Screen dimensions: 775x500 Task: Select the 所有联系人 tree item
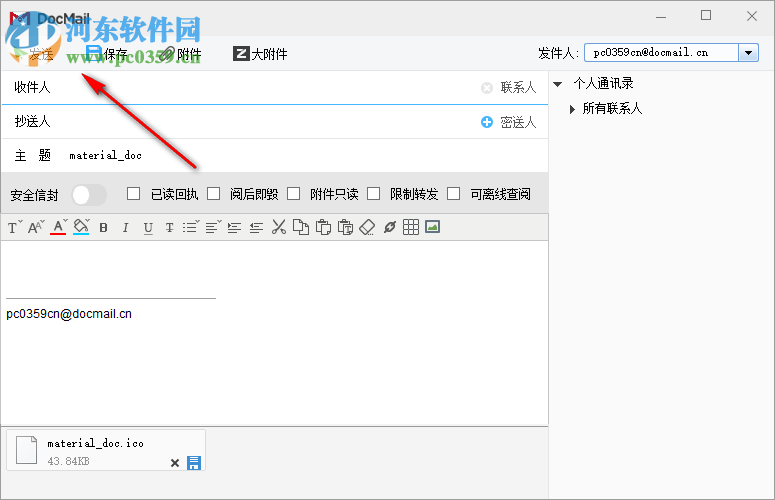coord(612,109)
